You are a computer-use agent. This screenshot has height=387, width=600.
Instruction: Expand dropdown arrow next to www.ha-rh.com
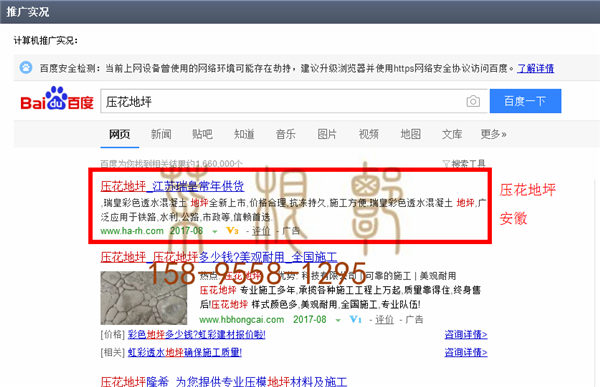click(215, 231)
